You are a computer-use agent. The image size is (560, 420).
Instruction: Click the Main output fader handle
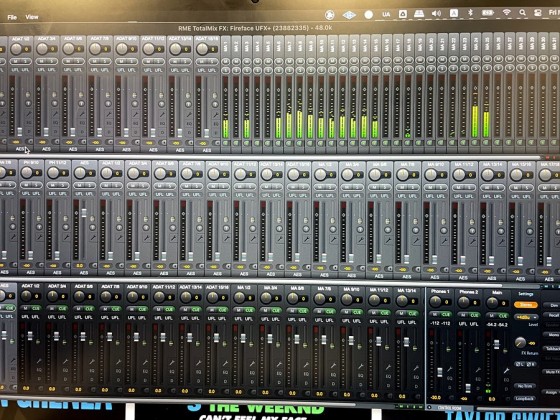496,344
